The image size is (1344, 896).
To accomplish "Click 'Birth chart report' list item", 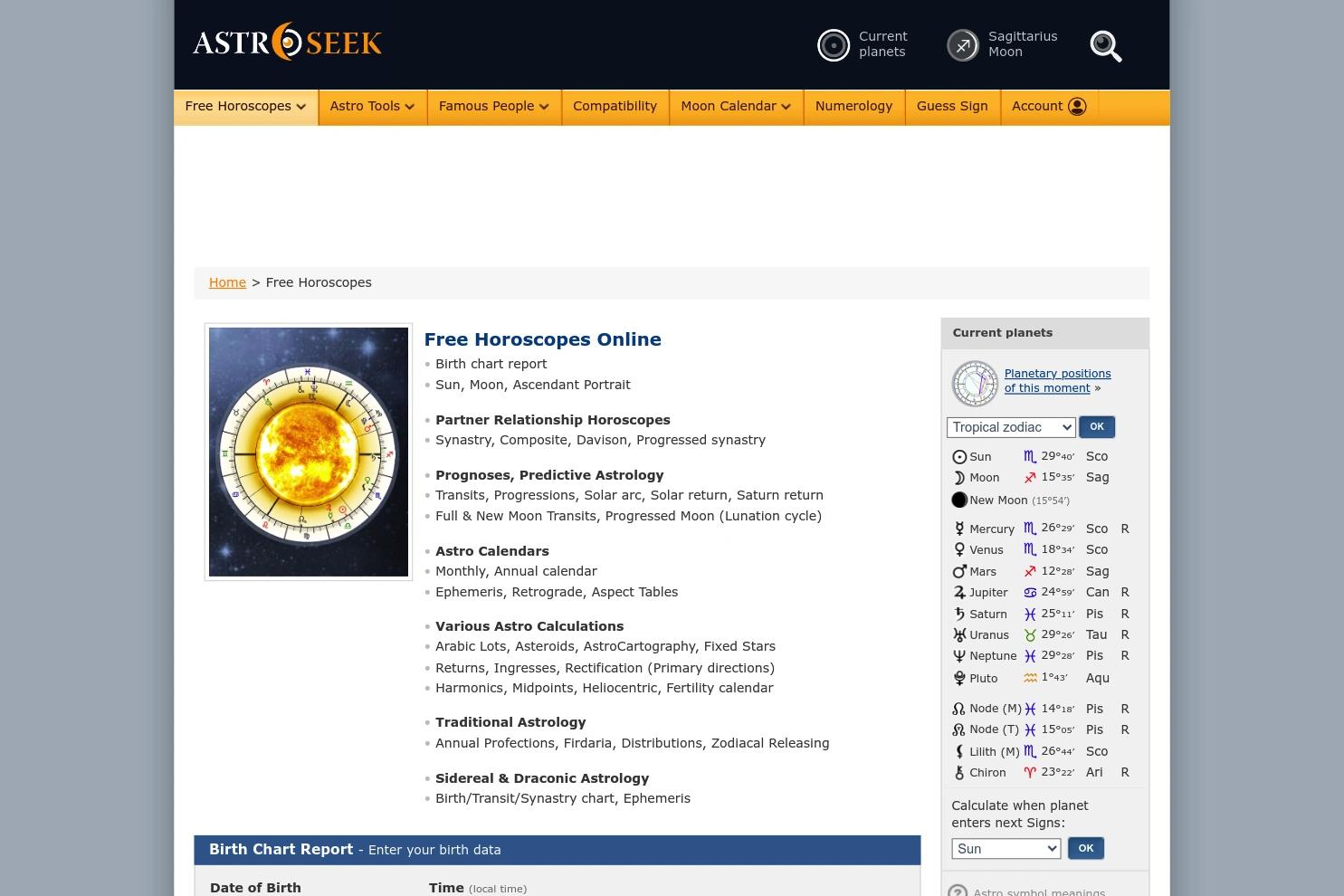I will 491,364.
